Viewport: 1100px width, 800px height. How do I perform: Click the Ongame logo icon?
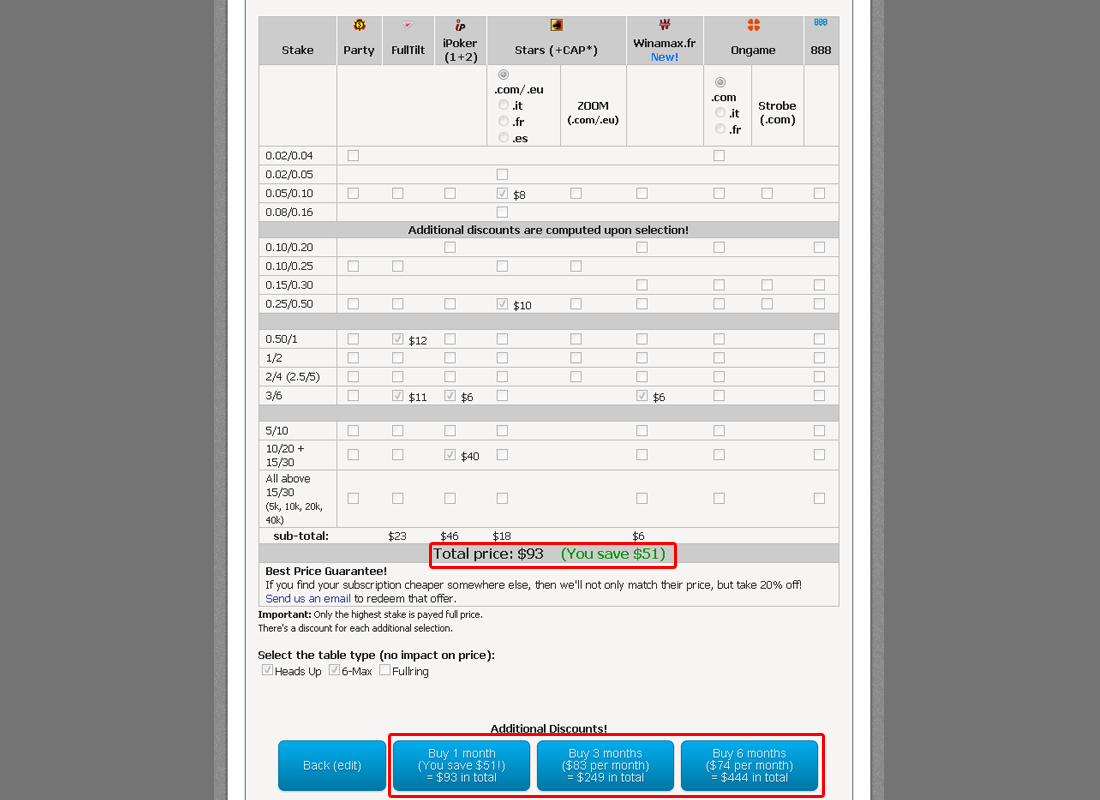coord(753,25)
